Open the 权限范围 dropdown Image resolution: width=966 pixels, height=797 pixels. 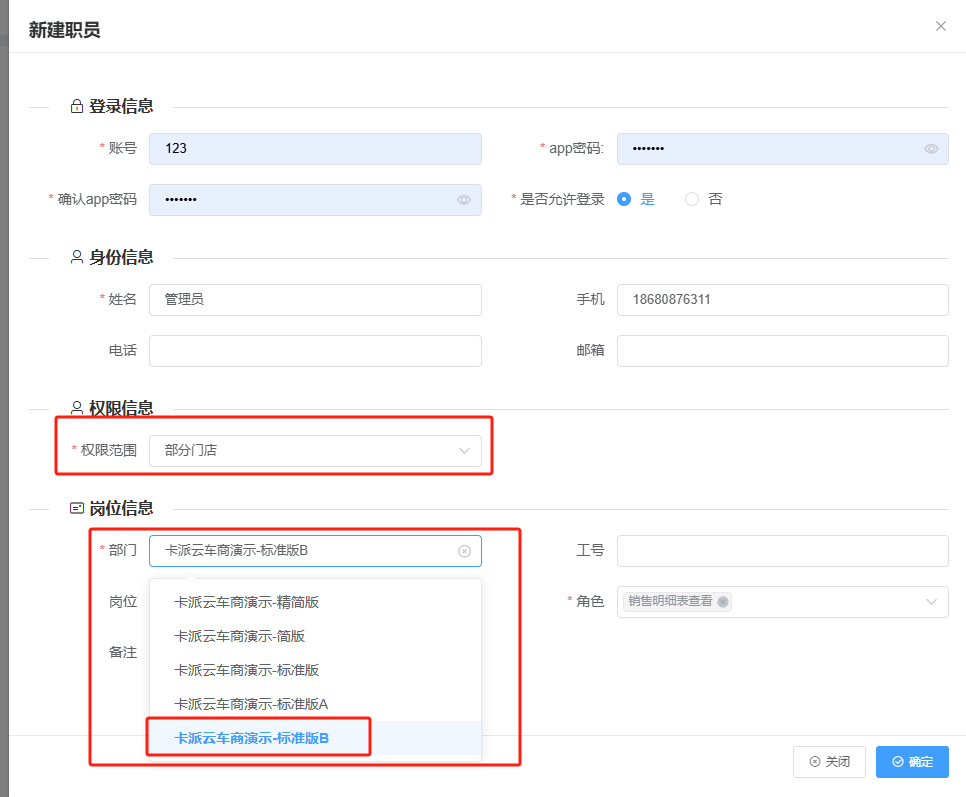(x=315, y=451)
